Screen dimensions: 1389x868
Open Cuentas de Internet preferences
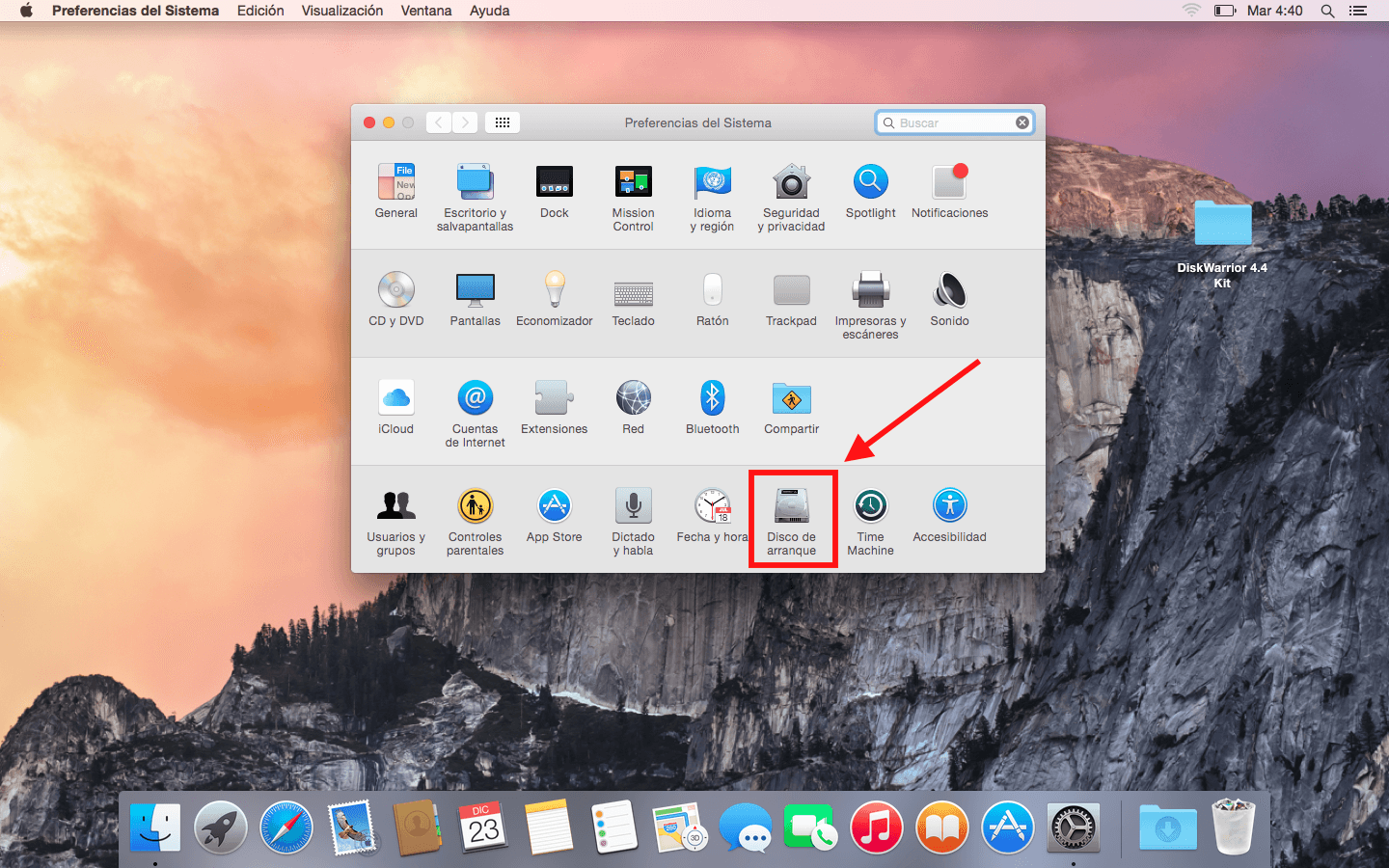tap(476, 414)
